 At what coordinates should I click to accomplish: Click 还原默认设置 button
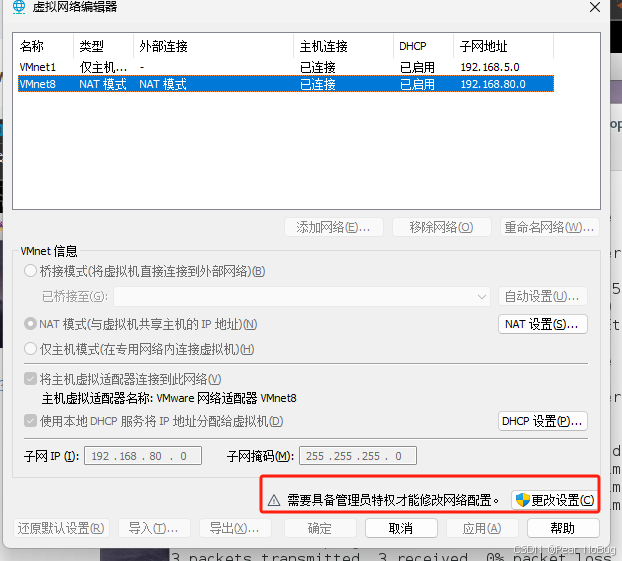click(61, 528)
